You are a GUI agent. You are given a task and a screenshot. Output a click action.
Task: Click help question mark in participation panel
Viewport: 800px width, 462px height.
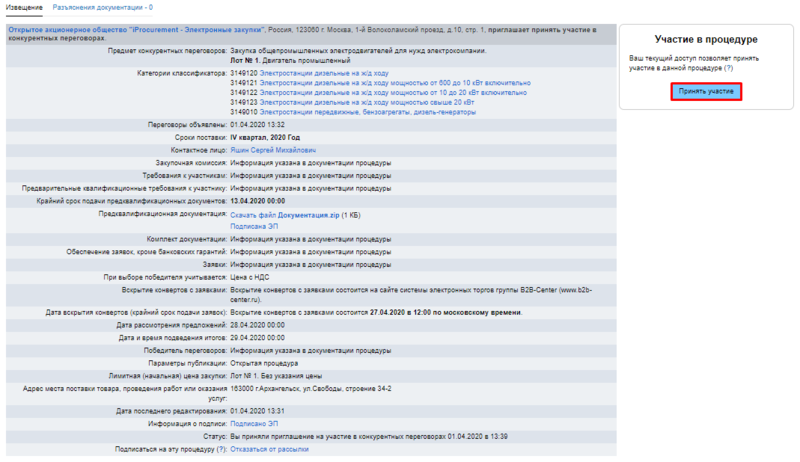click(728, 69)
